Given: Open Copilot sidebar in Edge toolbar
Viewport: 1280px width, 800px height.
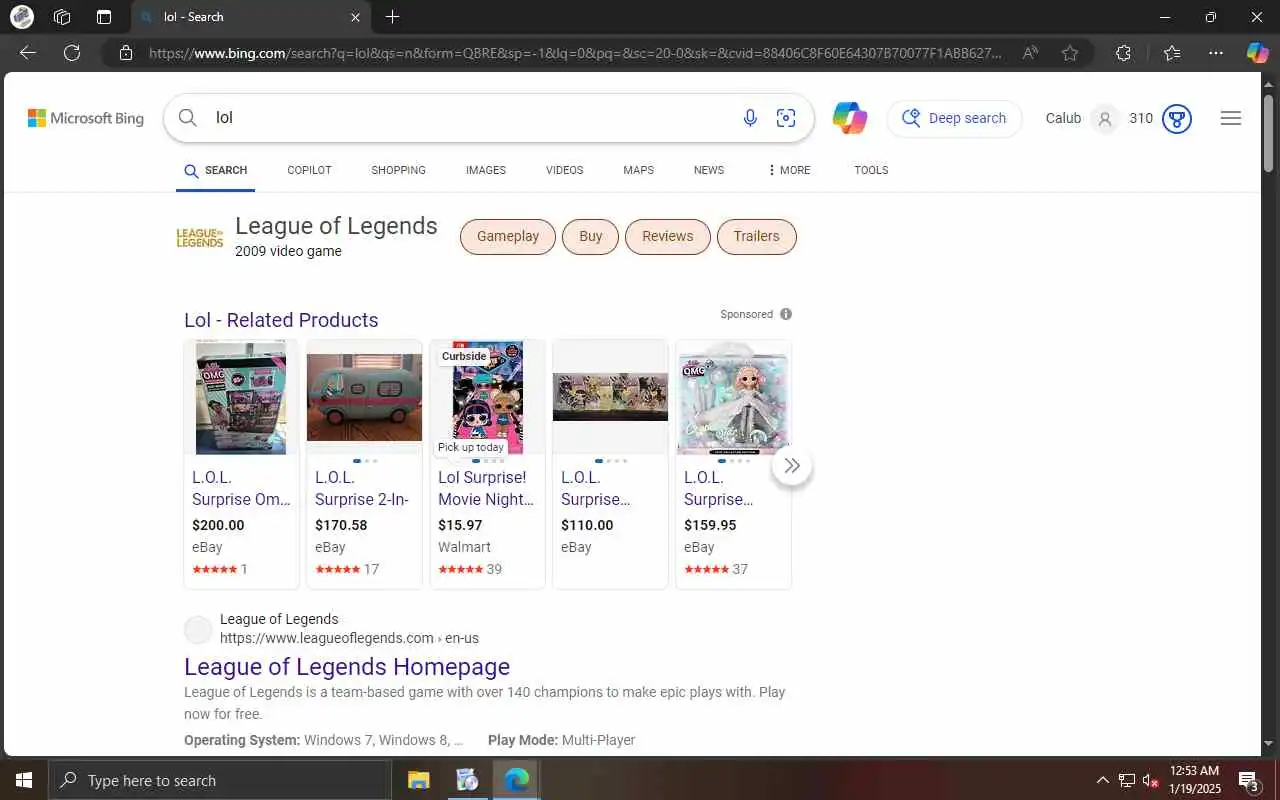Looking at the screenshot, I should 1257,53.
